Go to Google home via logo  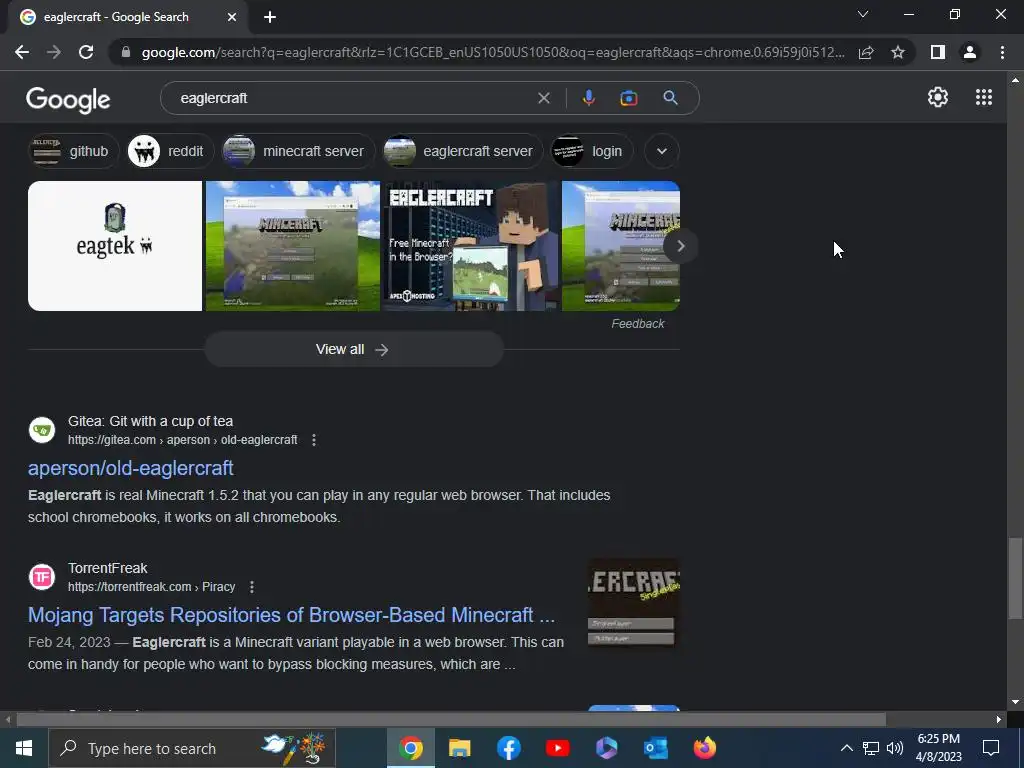tap(68, 99)
